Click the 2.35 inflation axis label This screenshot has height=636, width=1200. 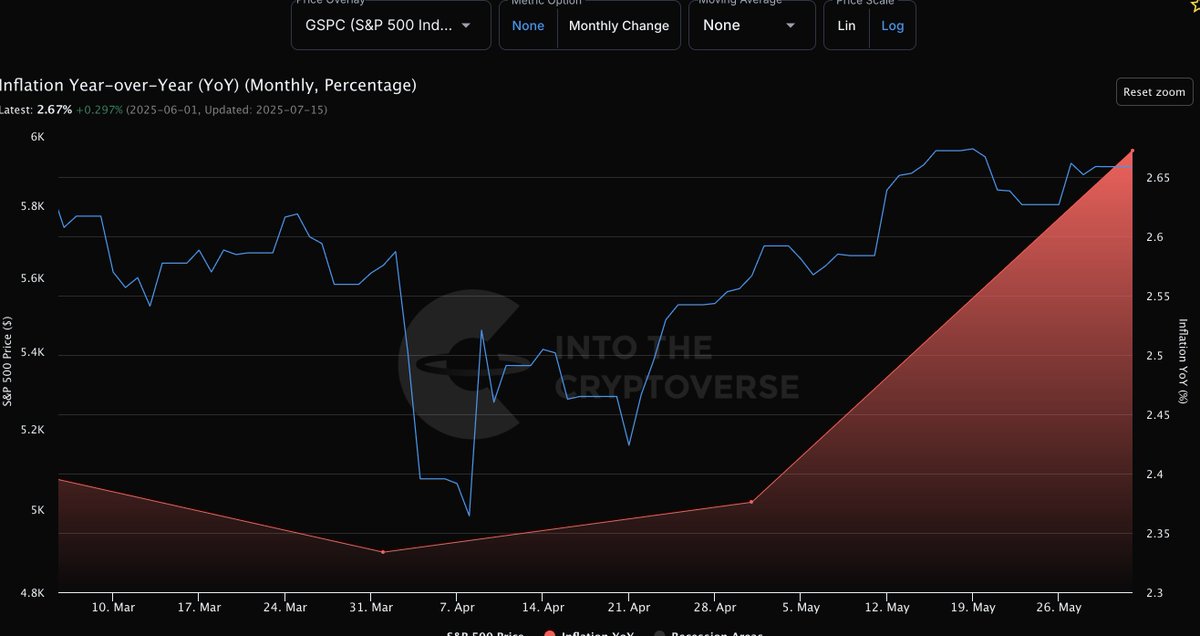tap(1158, 533)
